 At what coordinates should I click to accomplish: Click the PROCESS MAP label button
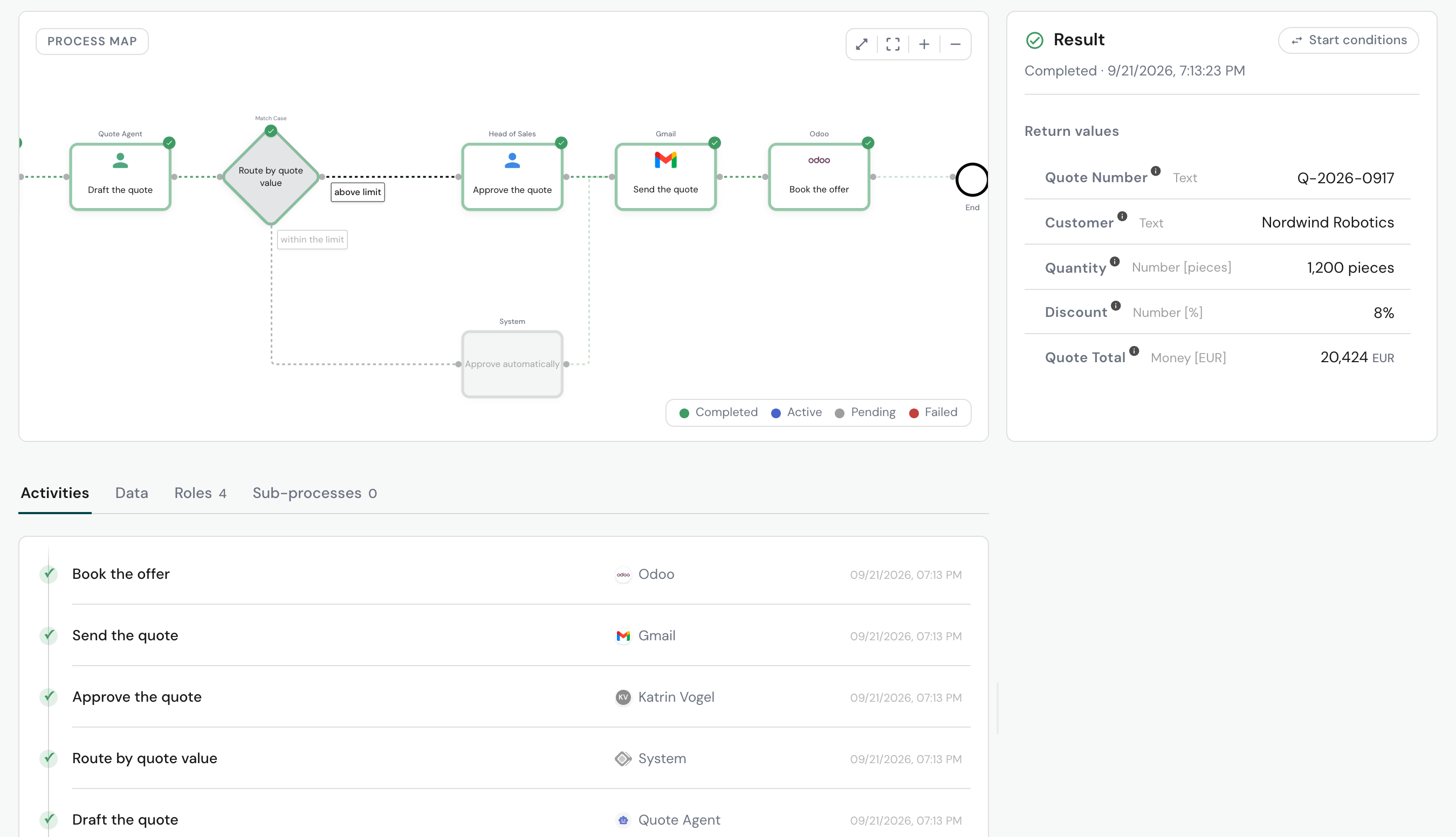click(92, 41)
